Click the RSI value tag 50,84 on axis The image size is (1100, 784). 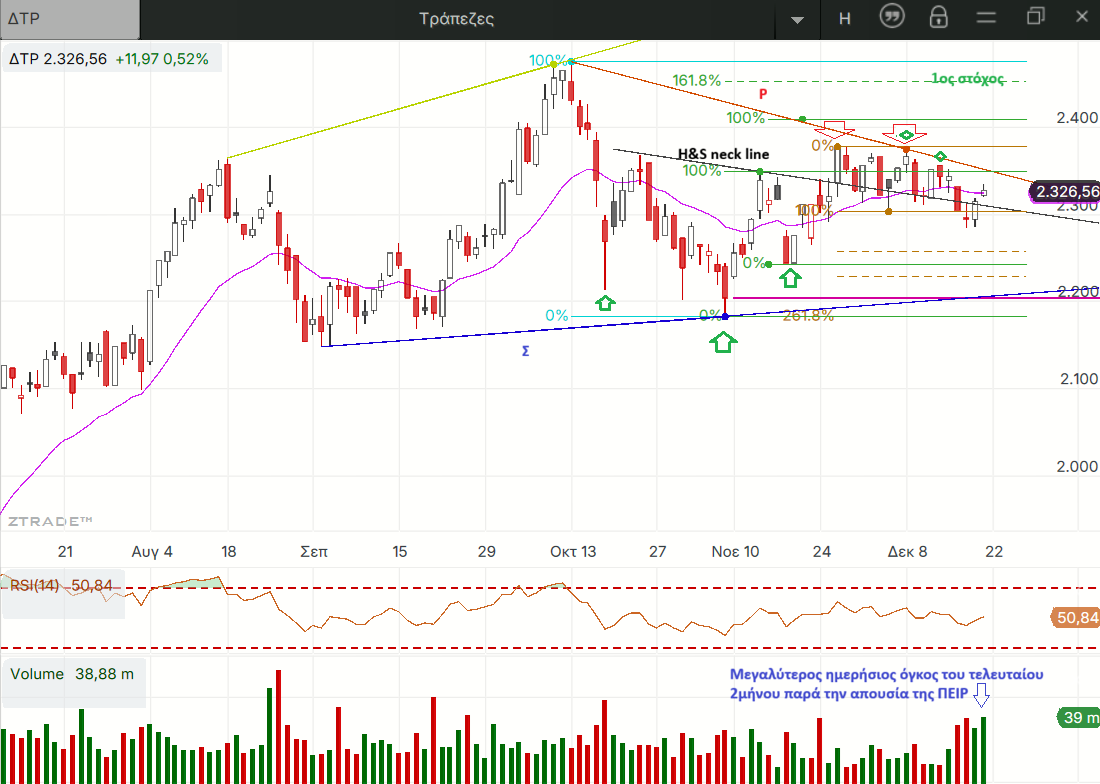coord(1076,618)
